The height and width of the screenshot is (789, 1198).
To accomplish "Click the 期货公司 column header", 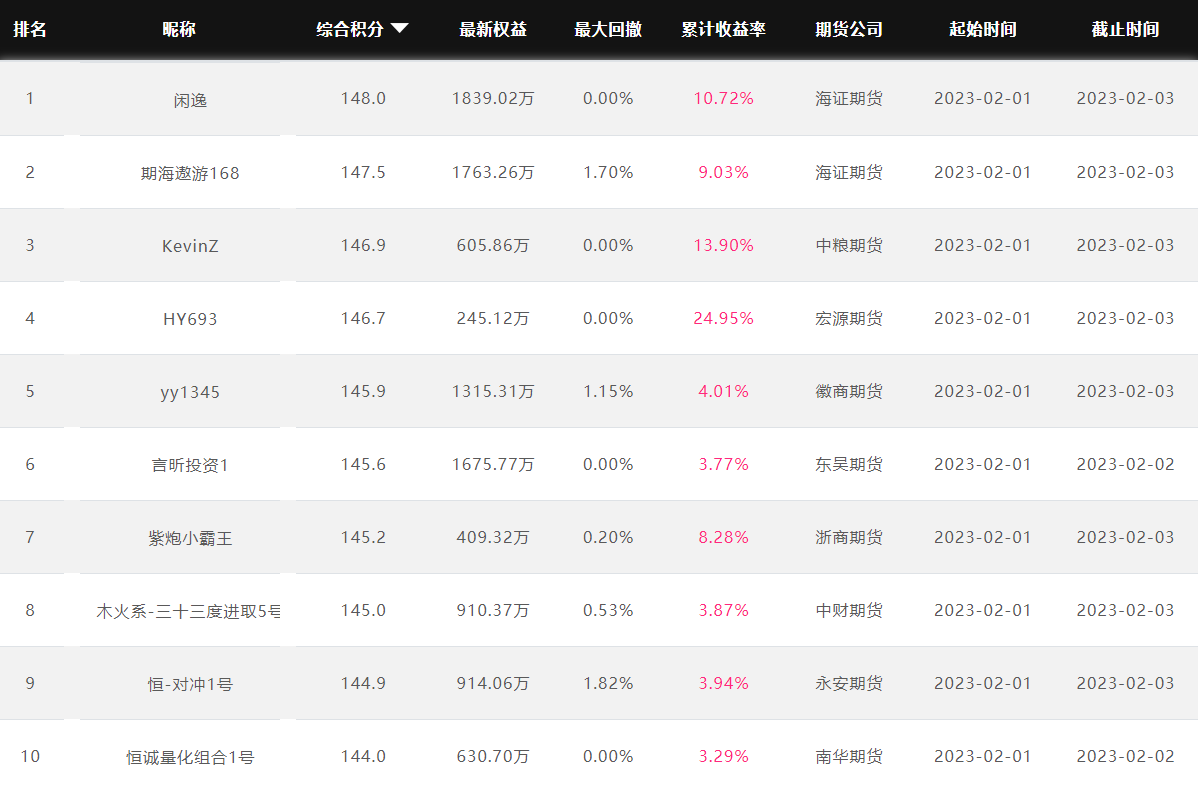I will click(x=849, y=29).
